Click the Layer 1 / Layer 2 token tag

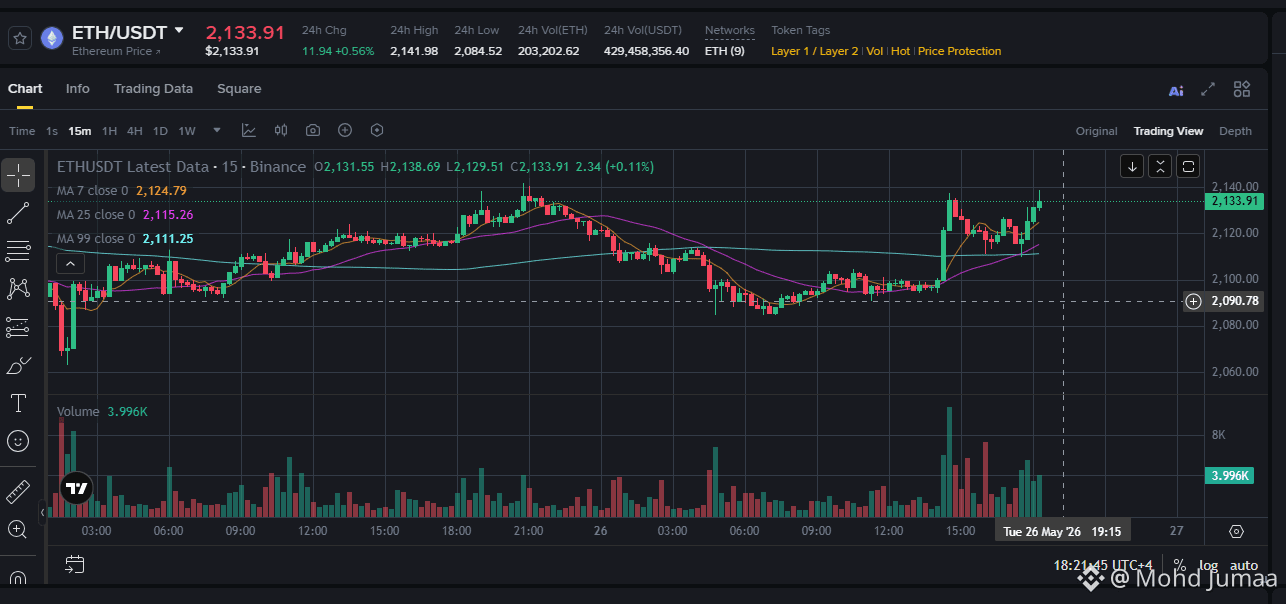[x=814, y=51]
